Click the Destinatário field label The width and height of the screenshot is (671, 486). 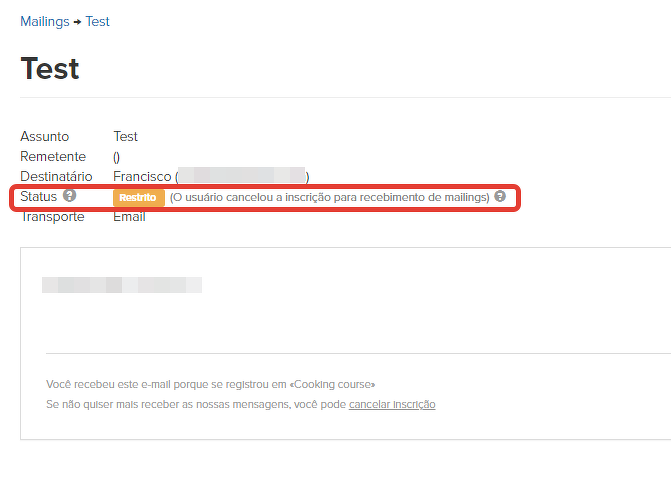click(x=56, y=176)
